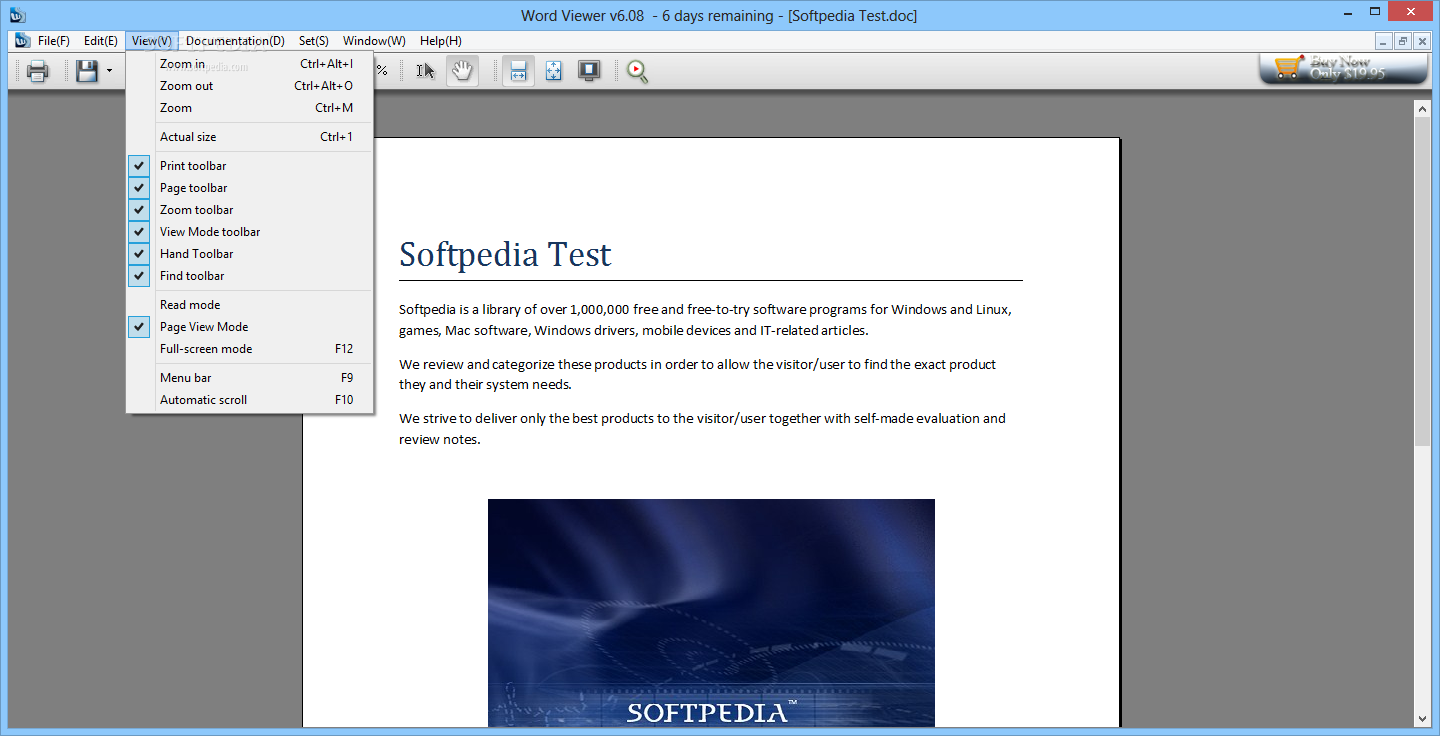The image size is (1440, 736).
Task: Open the Documentation(D) menu
Action: pos(235,41)
